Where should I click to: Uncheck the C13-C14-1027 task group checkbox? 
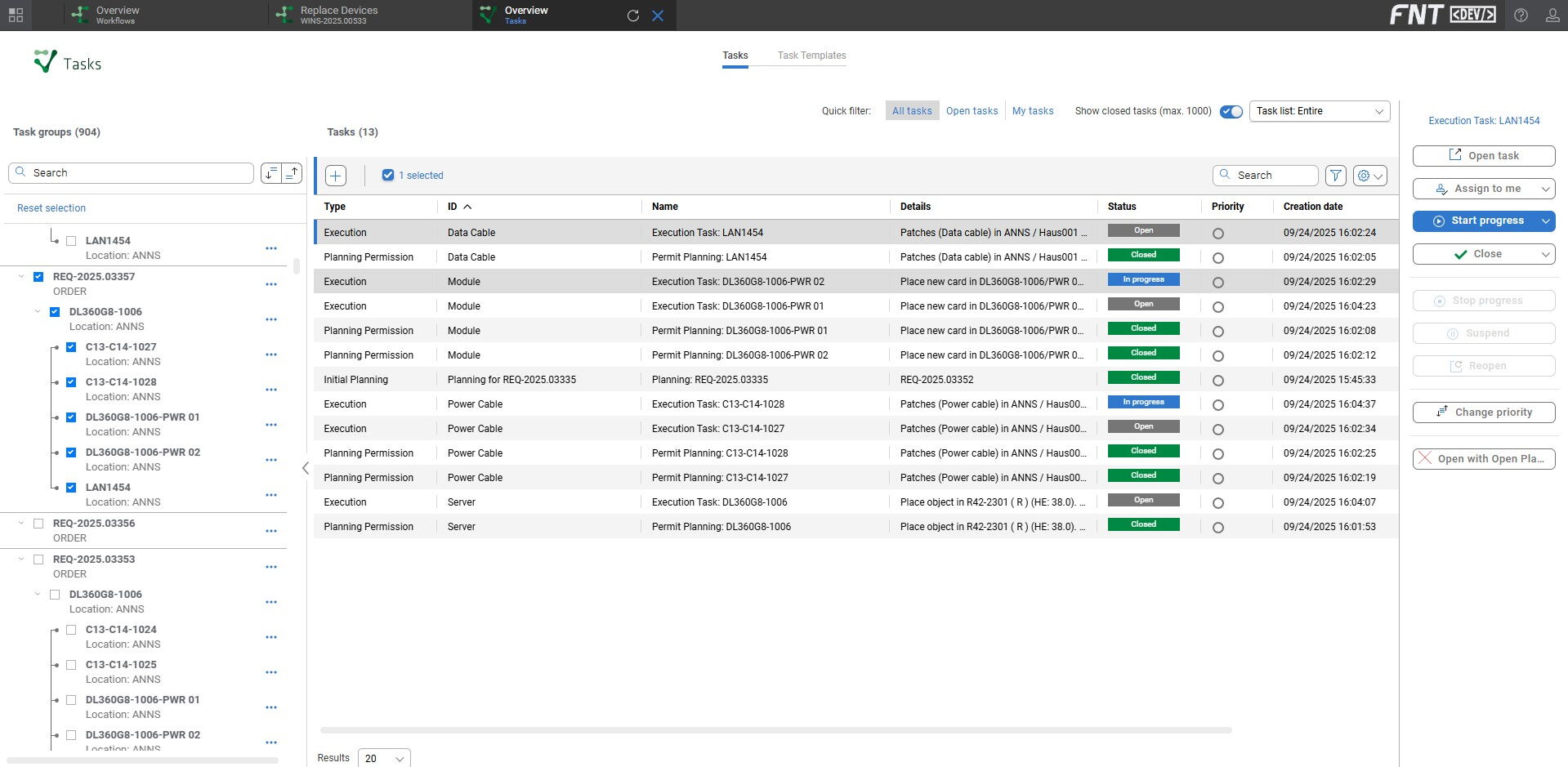tap(71, 347)
